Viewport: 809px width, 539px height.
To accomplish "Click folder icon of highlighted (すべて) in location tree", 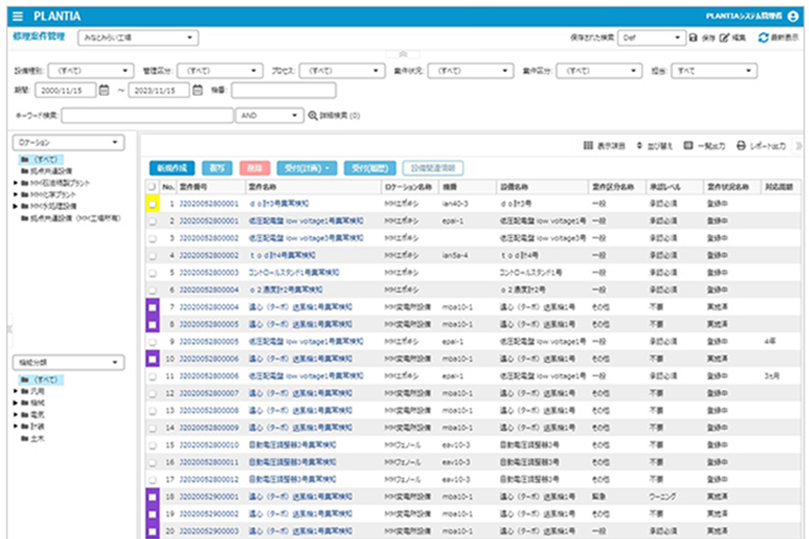I will click(x=24, y=159).
